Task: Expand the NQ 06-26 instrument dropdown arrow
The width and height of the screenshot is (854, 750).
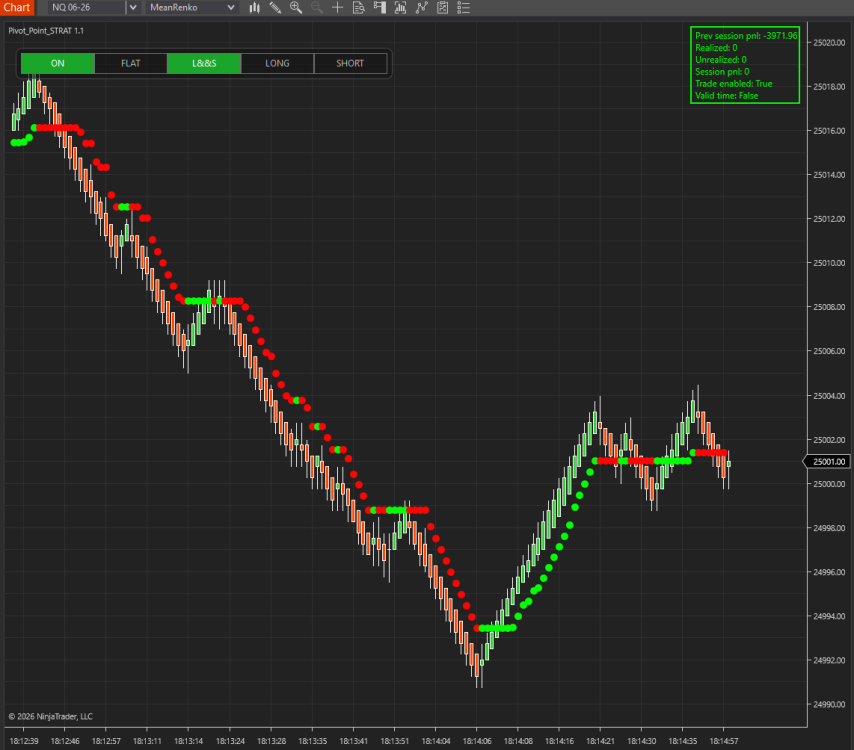Action: point(133,8)
